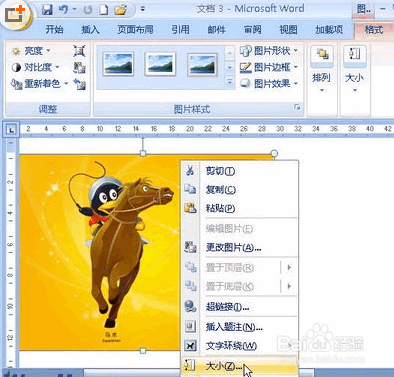The width and height of the screenshot is (394, 377).
Task: Open the 视图 tab
Action: click(288, 30)
